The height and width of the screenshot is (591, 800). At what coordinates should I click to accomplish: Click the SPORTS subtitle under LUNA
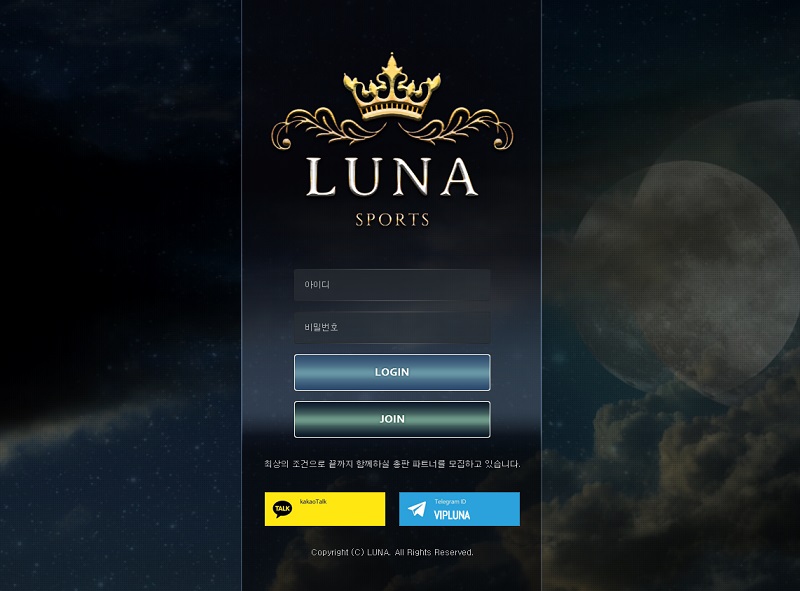point(392,220)
